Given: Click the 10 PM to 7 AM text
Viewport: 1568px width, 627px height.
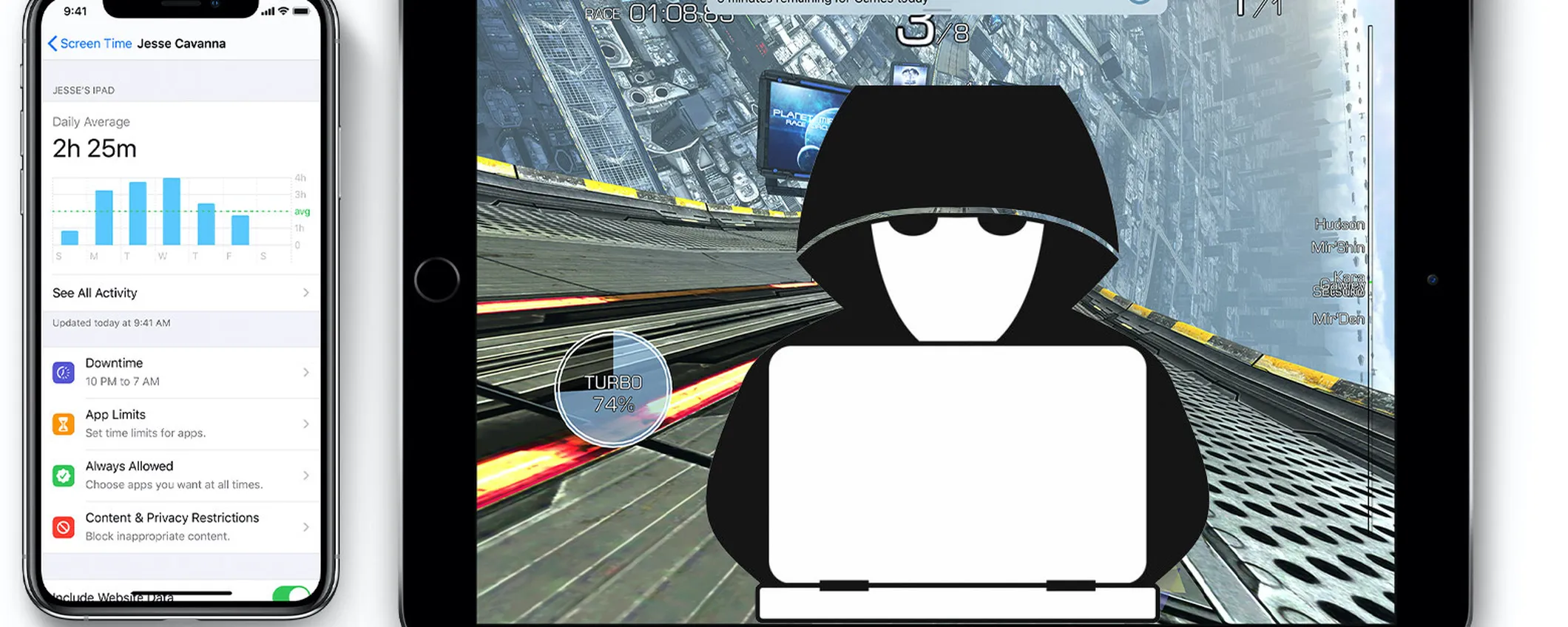Looking at the screenshot, I should [x=122, y=382].
